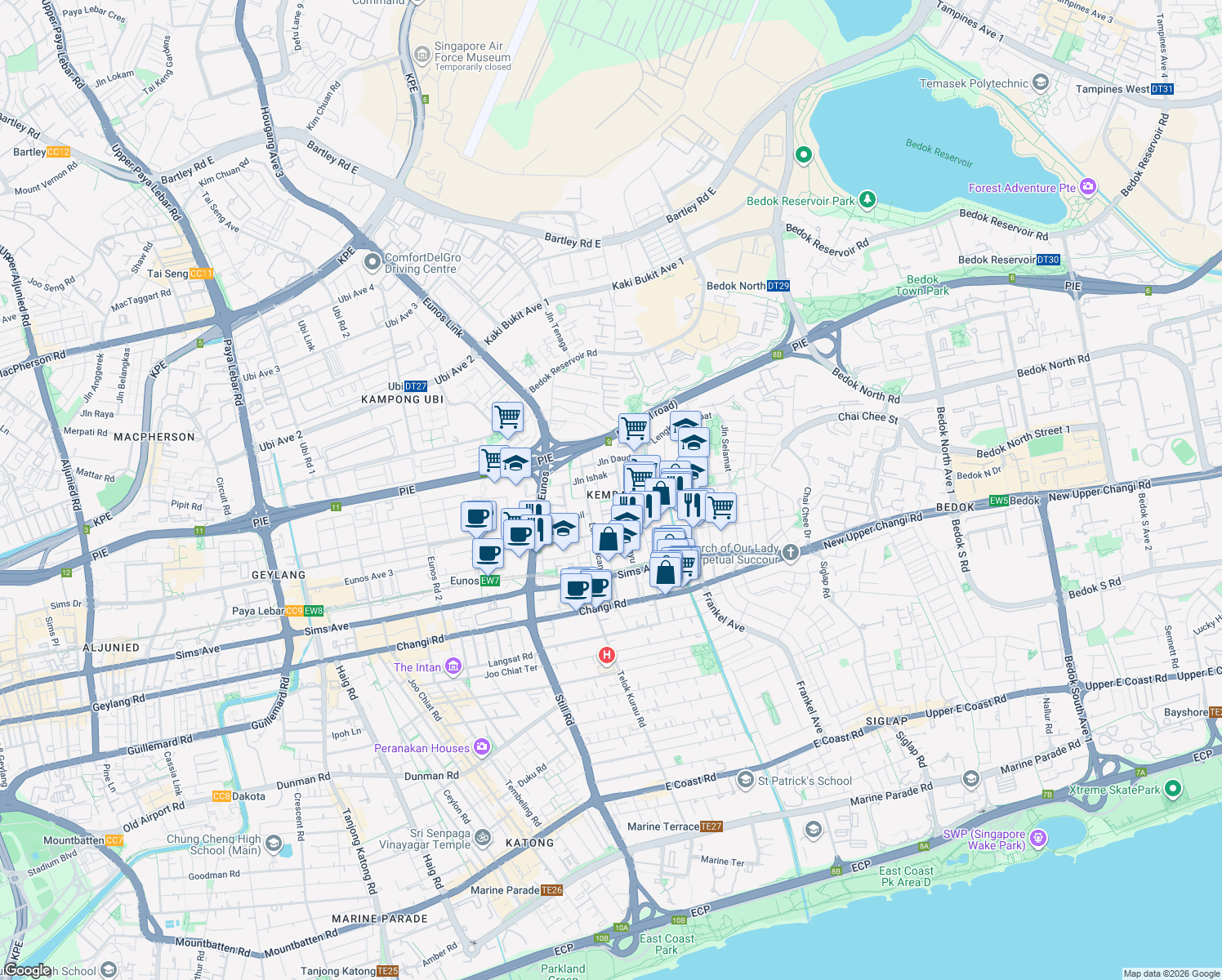Click the KATONG district label
Screen dimensions: 1222x980
click(530, 843)
